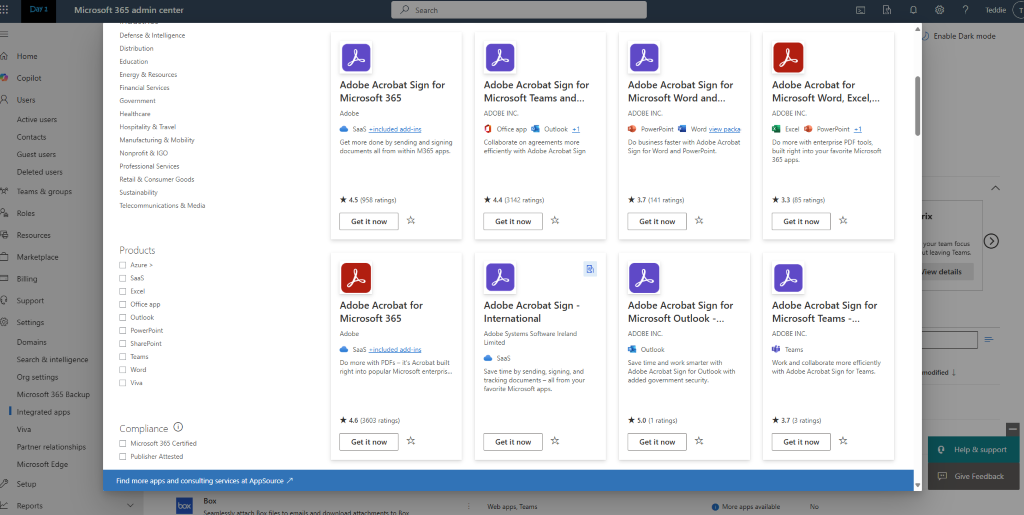Favorite the Adobe Acrobat for Microsoft 365 app

pos(411,441)
